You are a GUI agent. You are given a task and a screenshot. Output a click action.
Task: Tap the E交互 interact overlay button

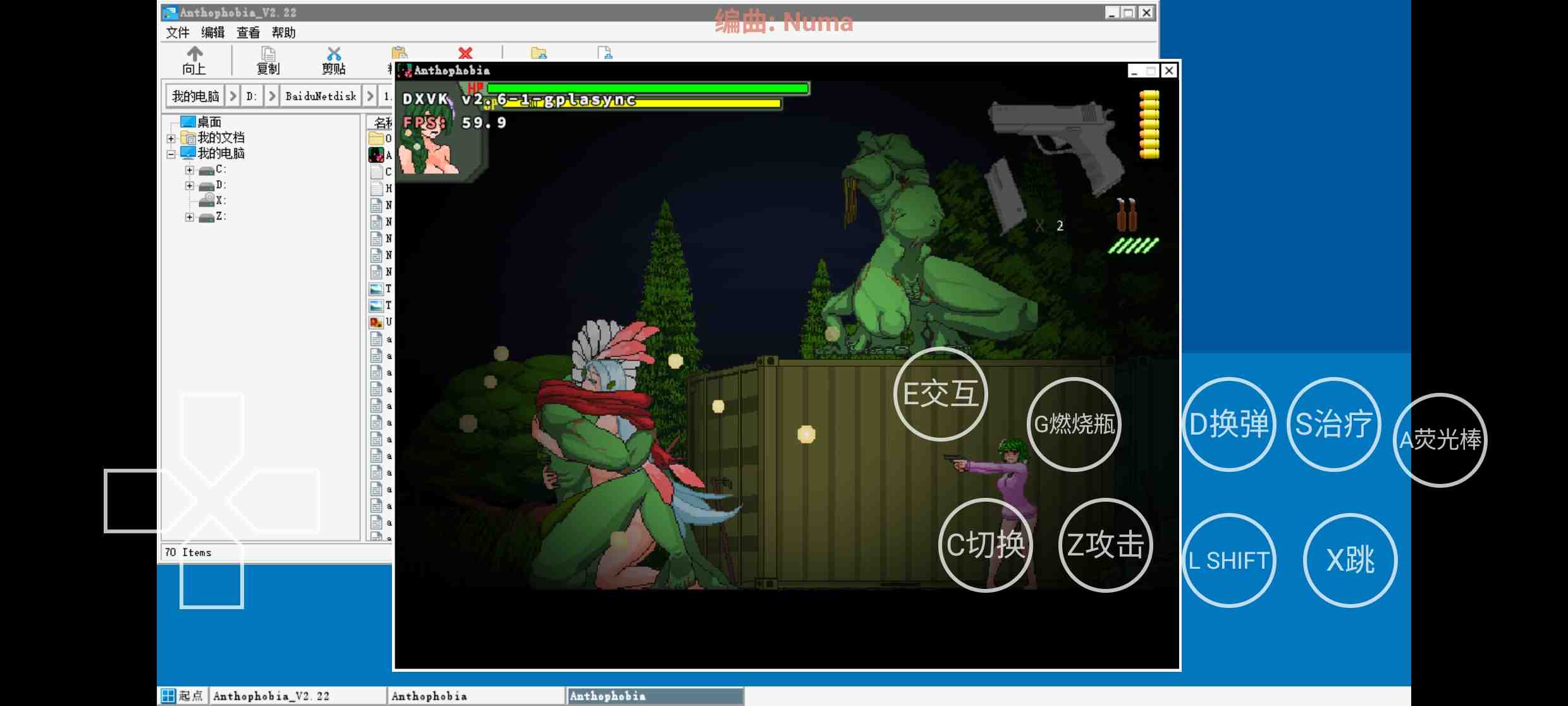click(x=941, y=393)
